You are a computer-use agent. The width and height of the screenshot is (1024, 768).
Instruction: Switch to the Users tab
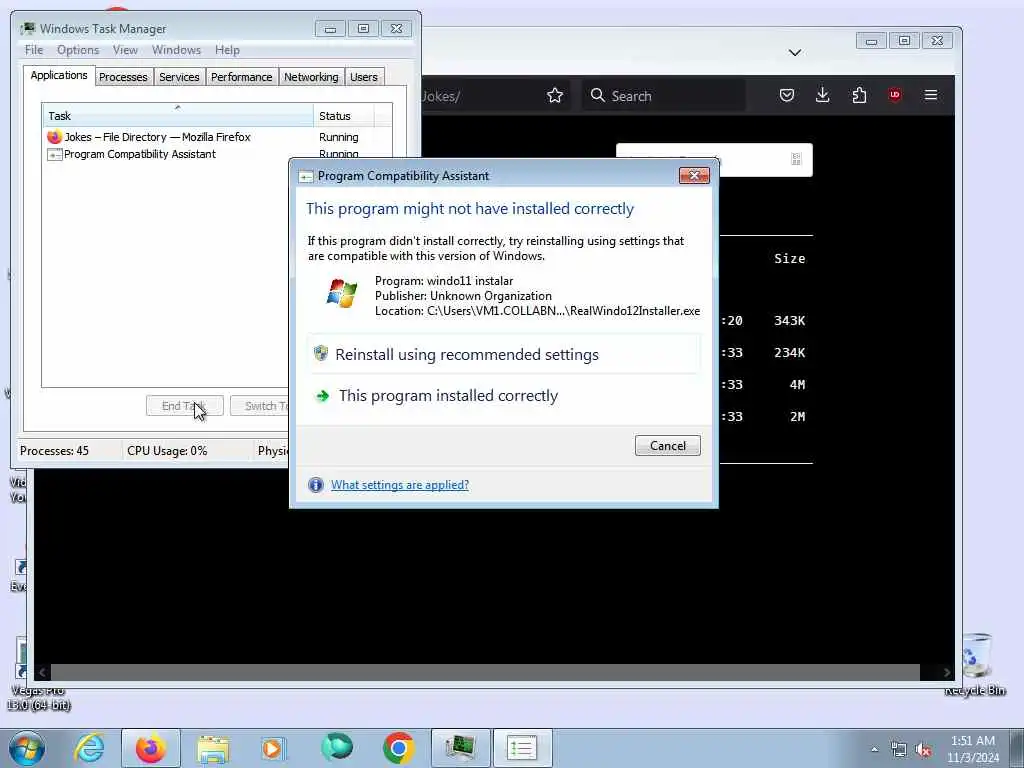(364, 77)
